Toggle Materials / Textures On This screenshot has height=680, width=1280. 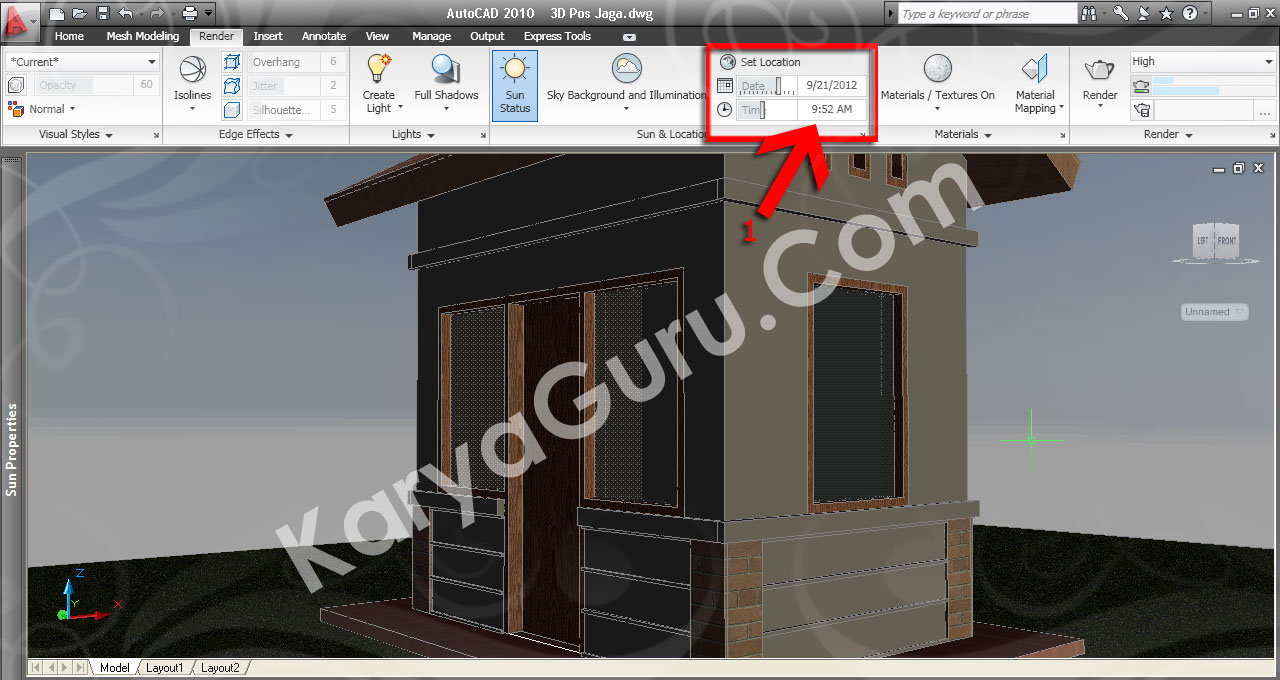(937, 69)
